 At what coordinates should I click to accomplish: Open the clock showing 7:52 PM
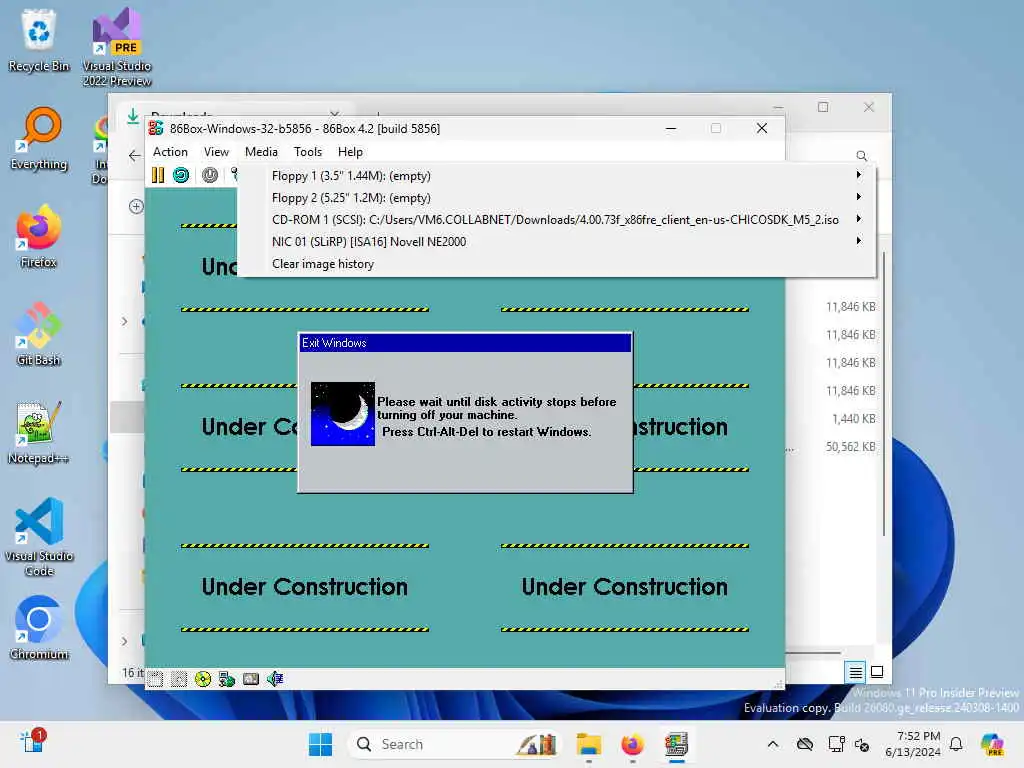(913, 744)
